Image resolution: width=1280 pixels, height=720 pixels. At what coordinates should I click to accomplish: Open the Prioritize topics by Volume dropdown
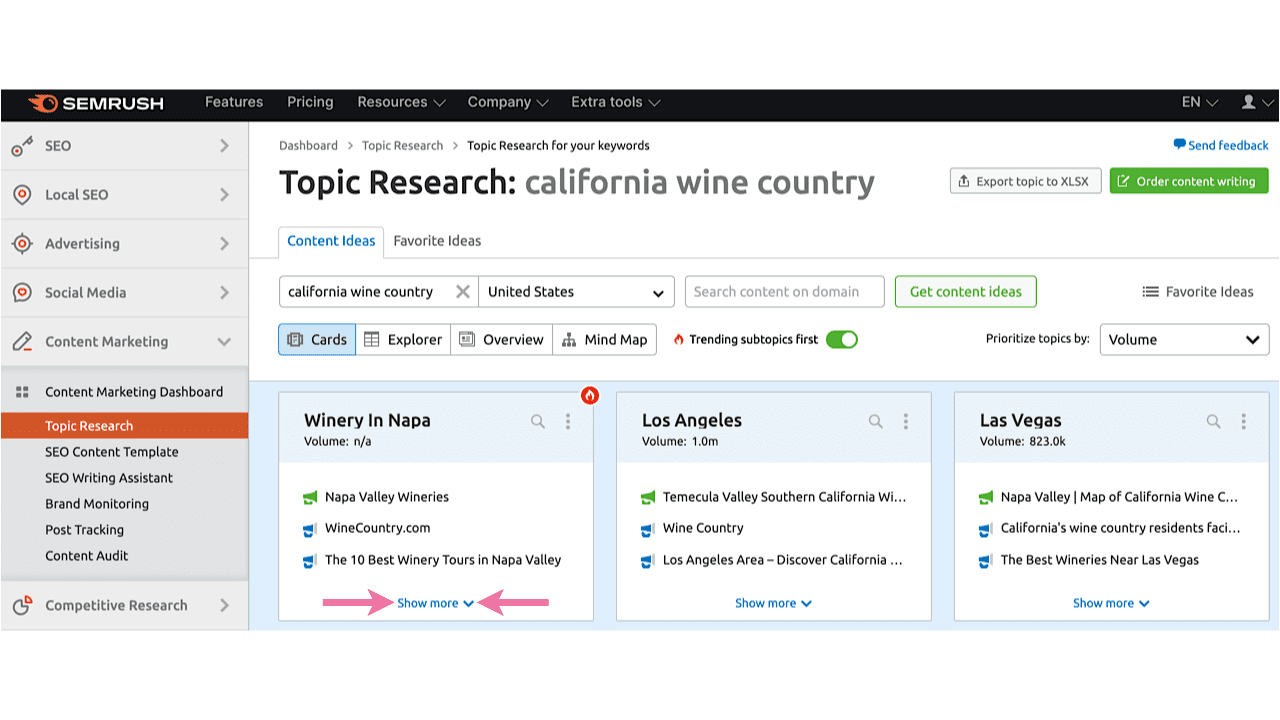click(x=1184, y=339)
